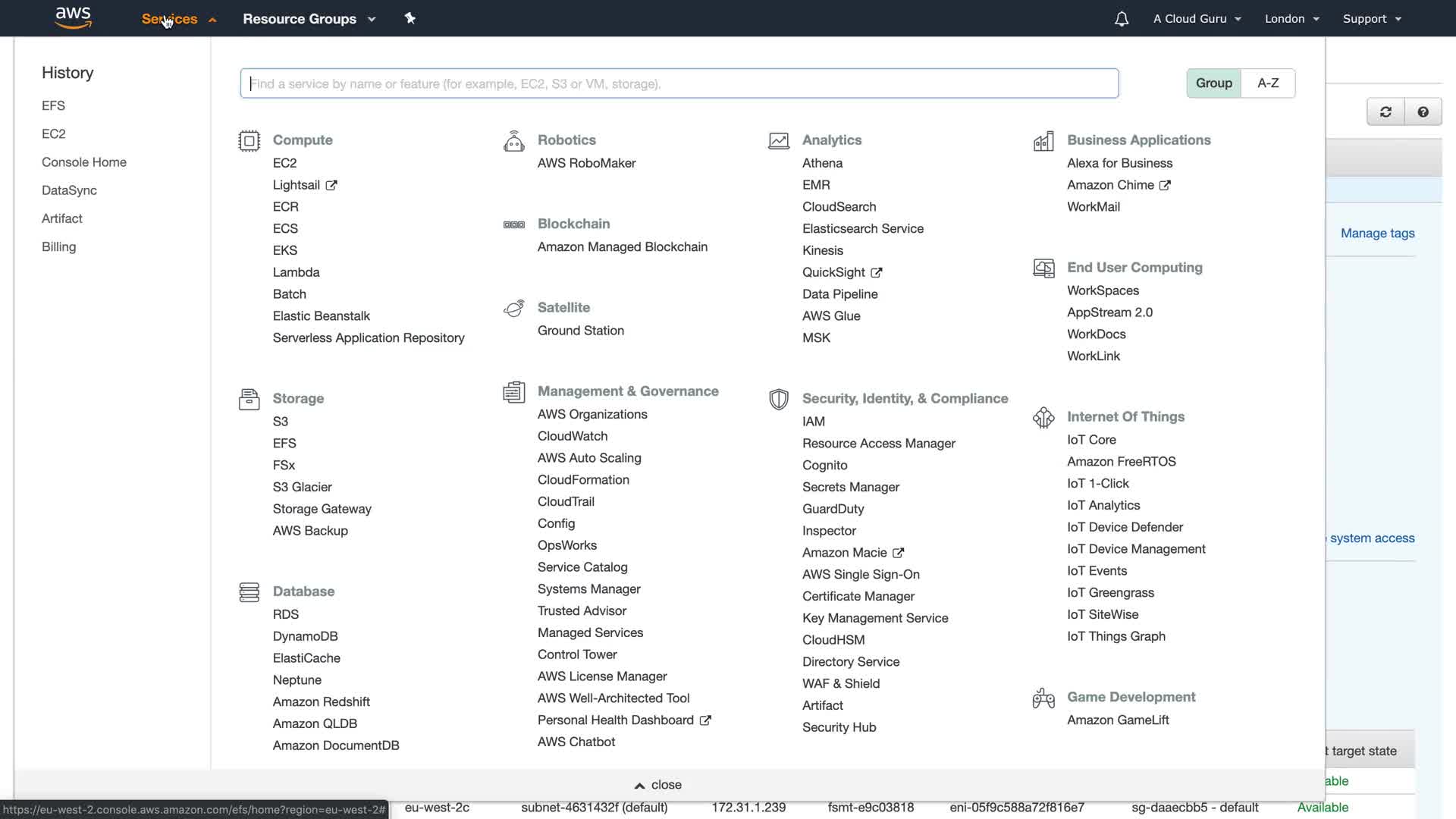Image resolution: width=1456 pixels, height=819 pixels.
Task: Click the Compute category chip icon
Action: (249, 141)
